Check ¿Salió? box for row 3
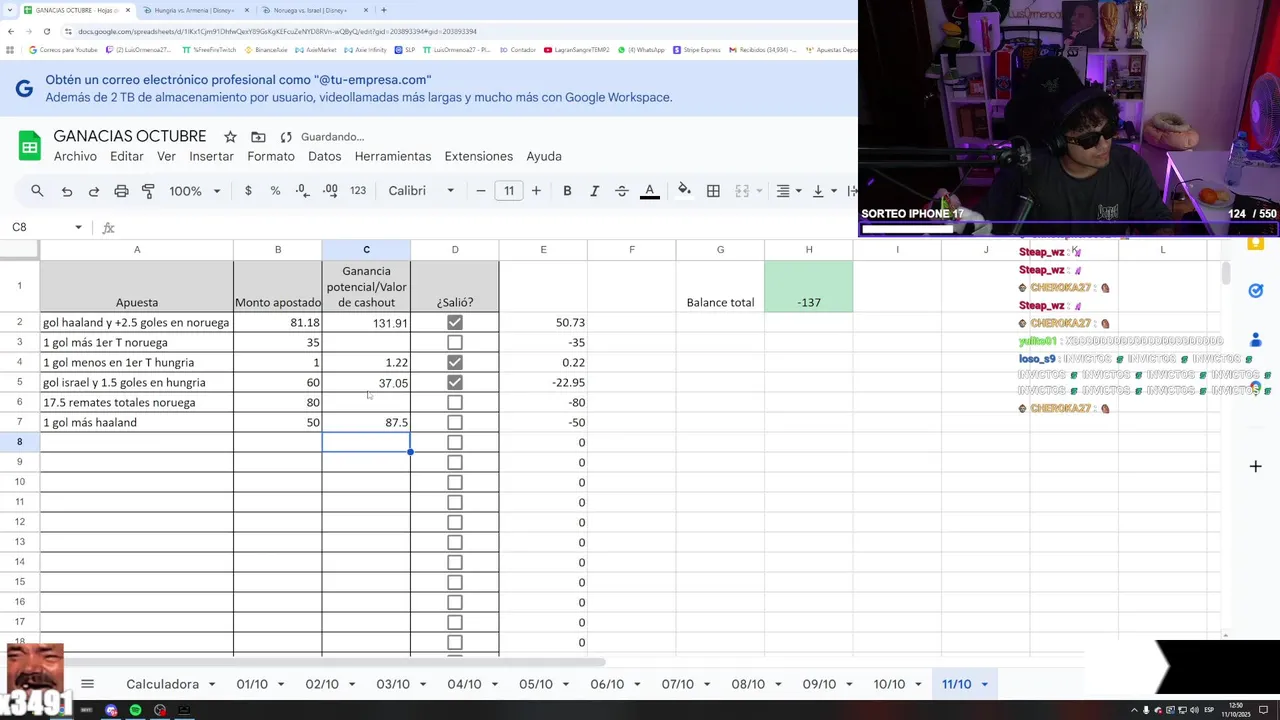This screenshot has width=1280, height=720. coord(455,342)
